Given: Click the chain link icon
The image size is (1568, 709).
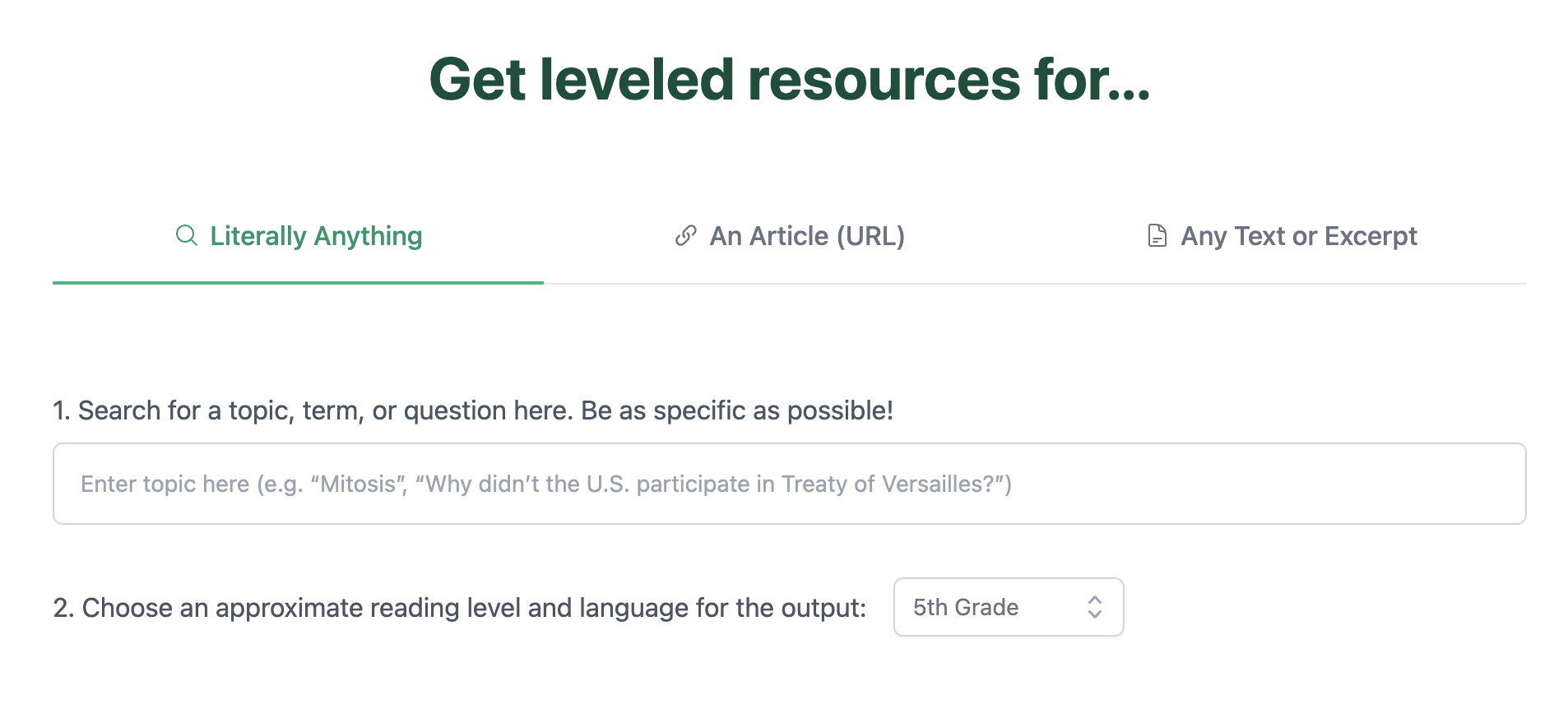Looking at the screenshot, I should (686, 236).
